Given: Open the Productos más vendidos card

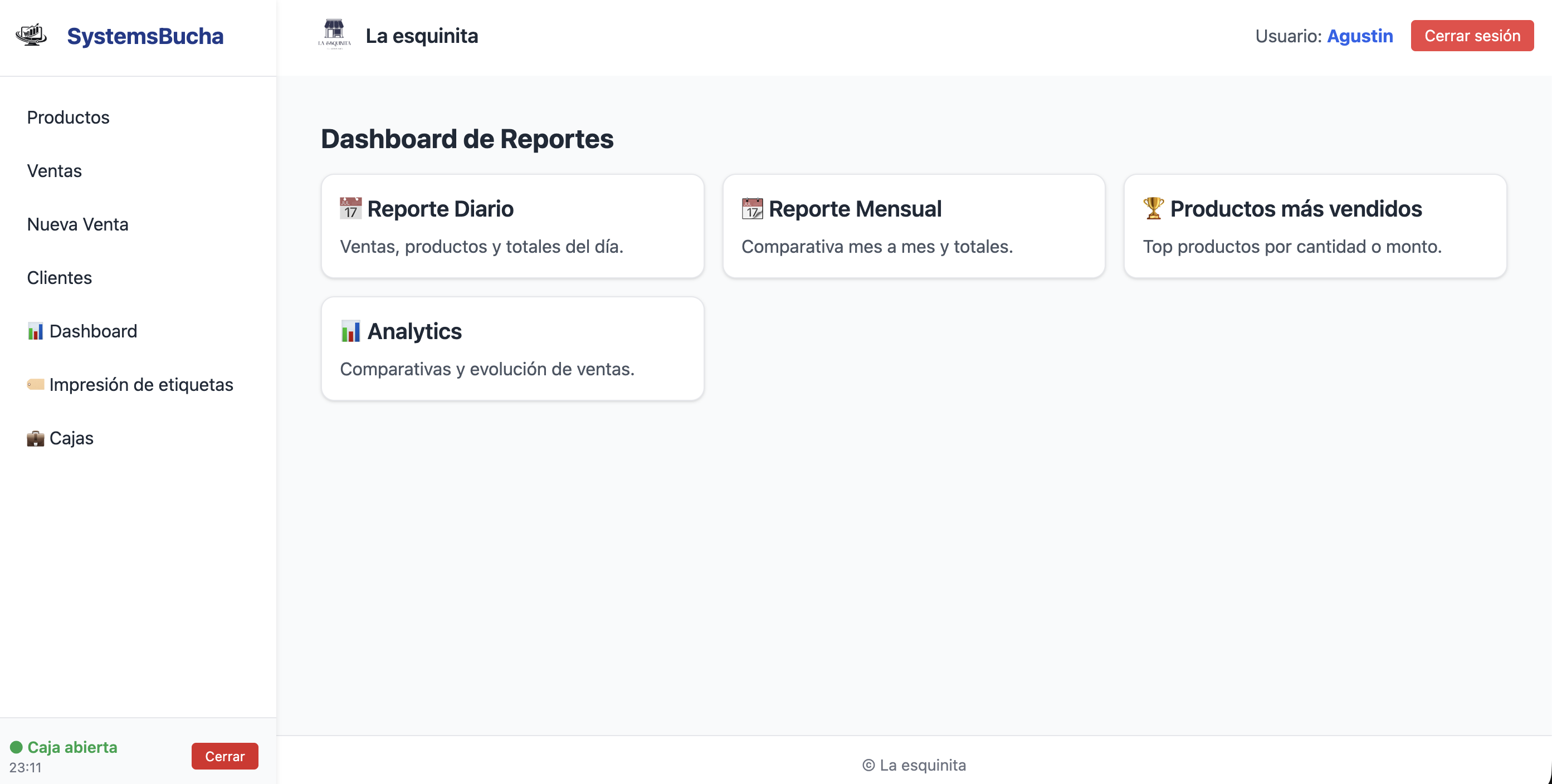Looking at the screenshot, I should tap(1315, 227).
